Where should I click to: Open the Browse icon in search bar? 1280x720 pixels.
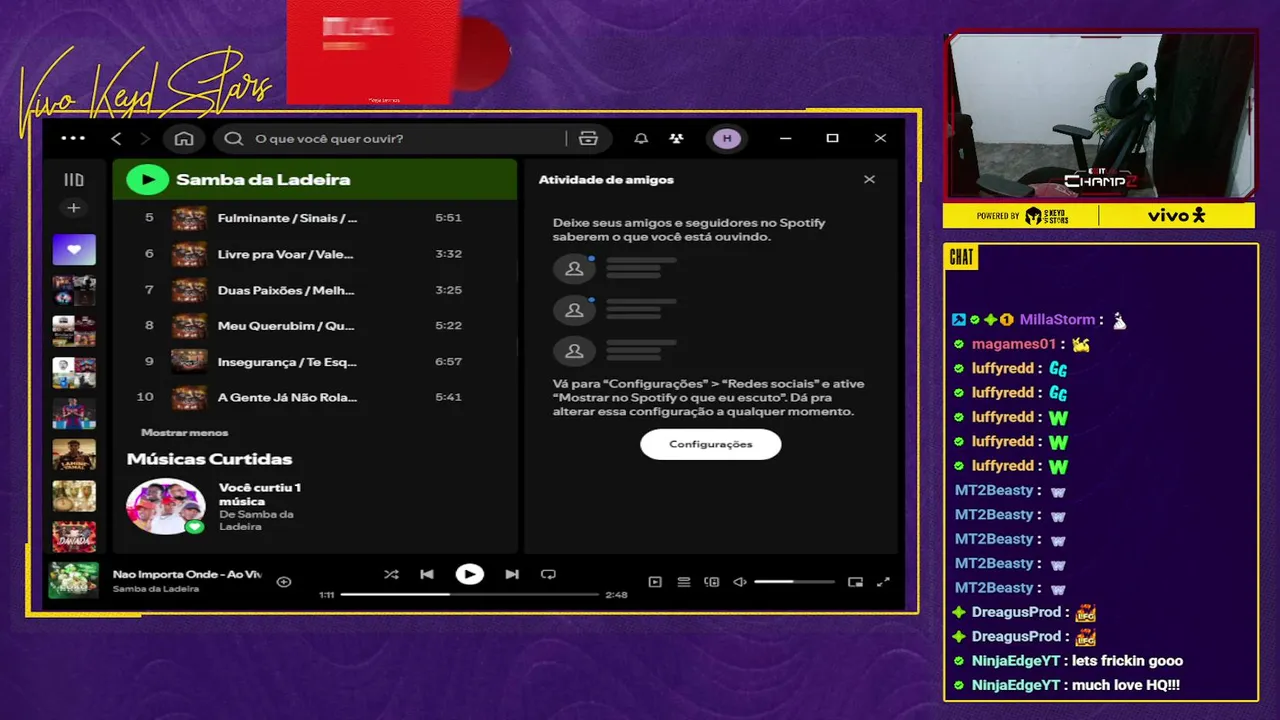588,138
